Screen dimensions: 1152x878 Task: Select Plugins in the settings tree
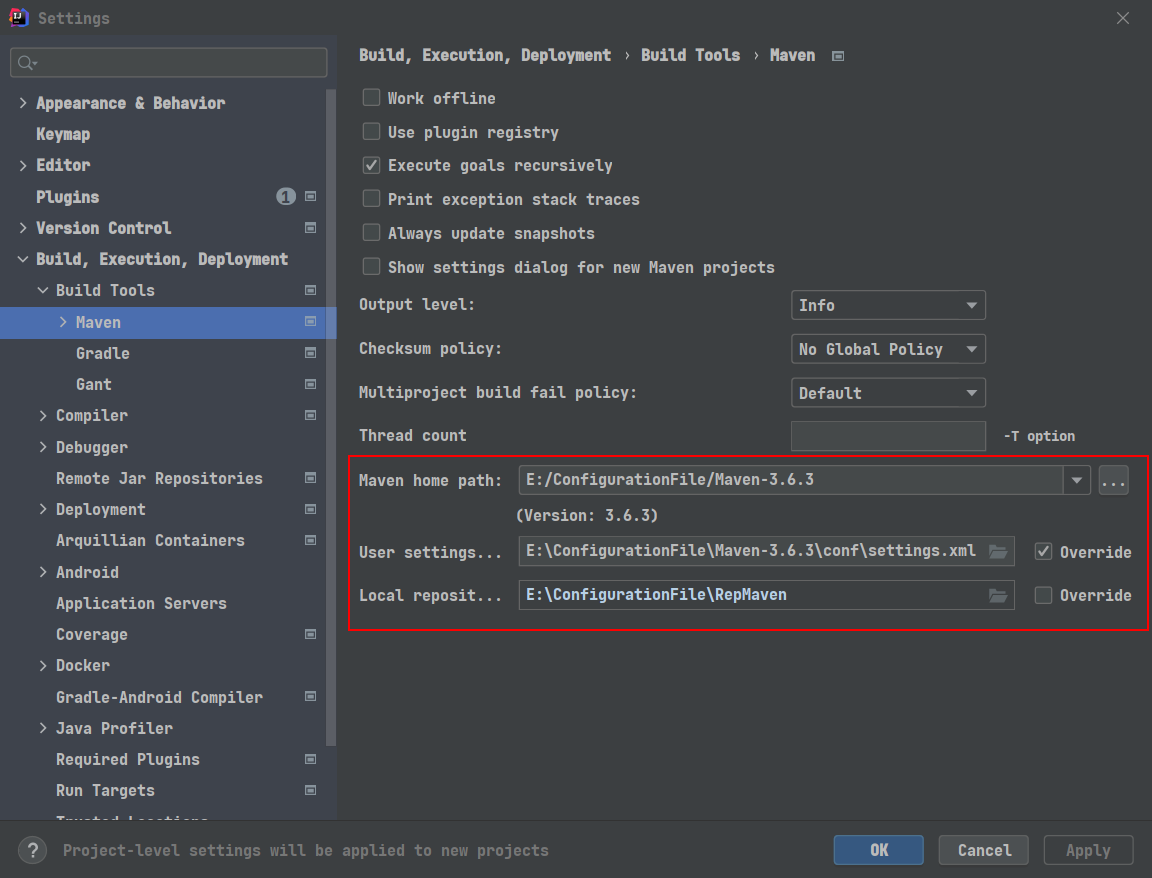pos(68,197)
